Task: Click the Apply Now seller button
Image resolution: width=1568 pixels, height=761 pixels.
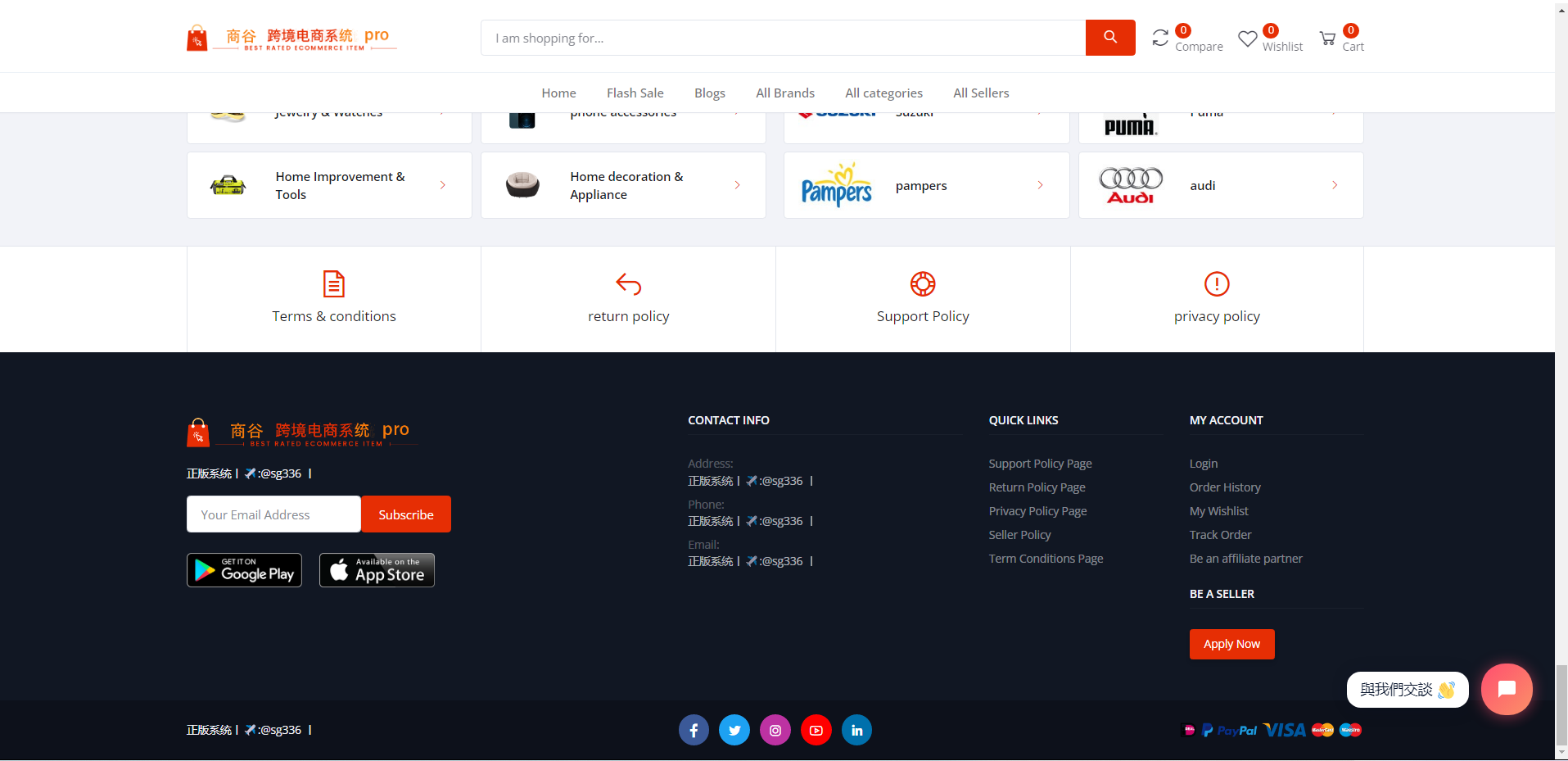Action: tap(1231, 644)
